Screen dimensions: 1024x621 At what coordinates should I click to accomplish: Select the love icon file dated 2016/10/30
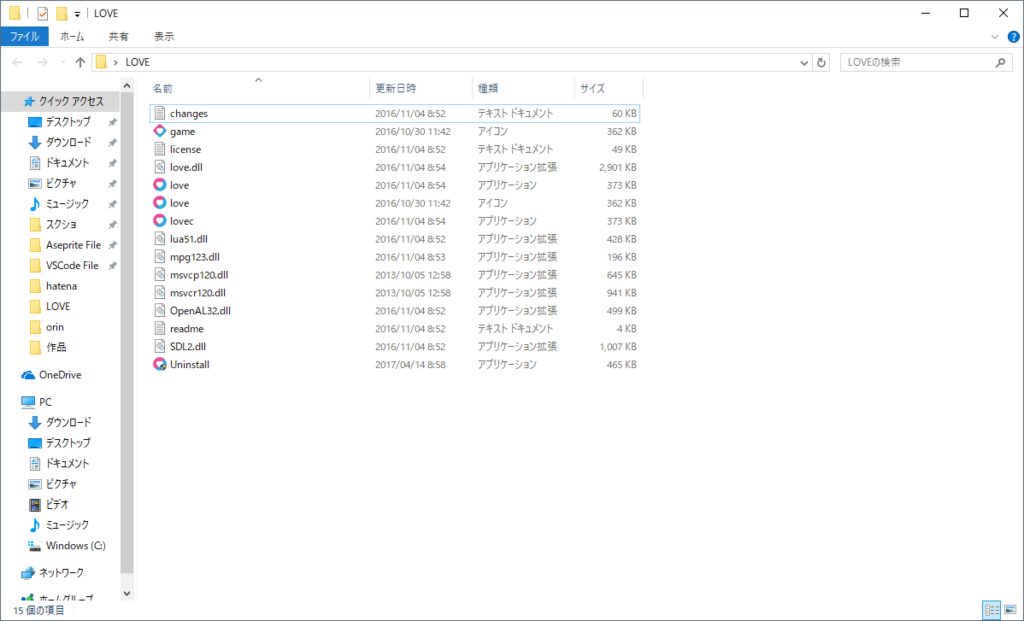click(395, 203)
